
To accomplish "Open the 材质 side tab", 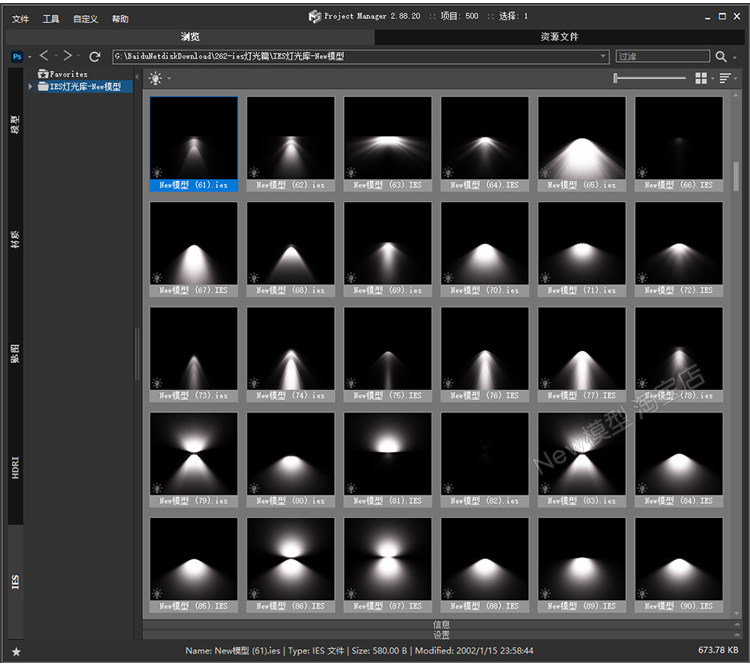I will pos(15,239).
